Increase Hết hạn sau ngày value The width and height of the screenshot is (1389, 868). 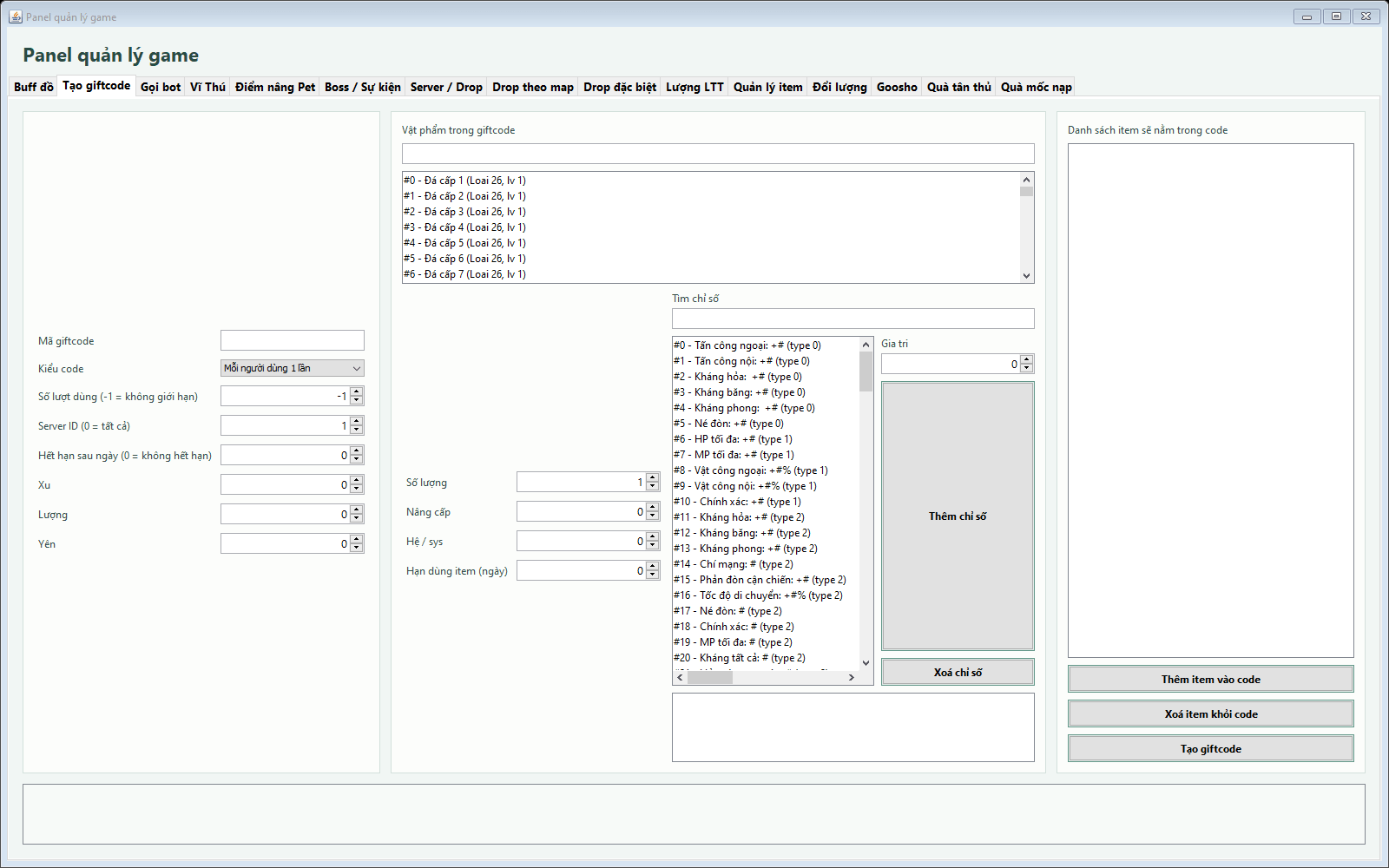357,450
